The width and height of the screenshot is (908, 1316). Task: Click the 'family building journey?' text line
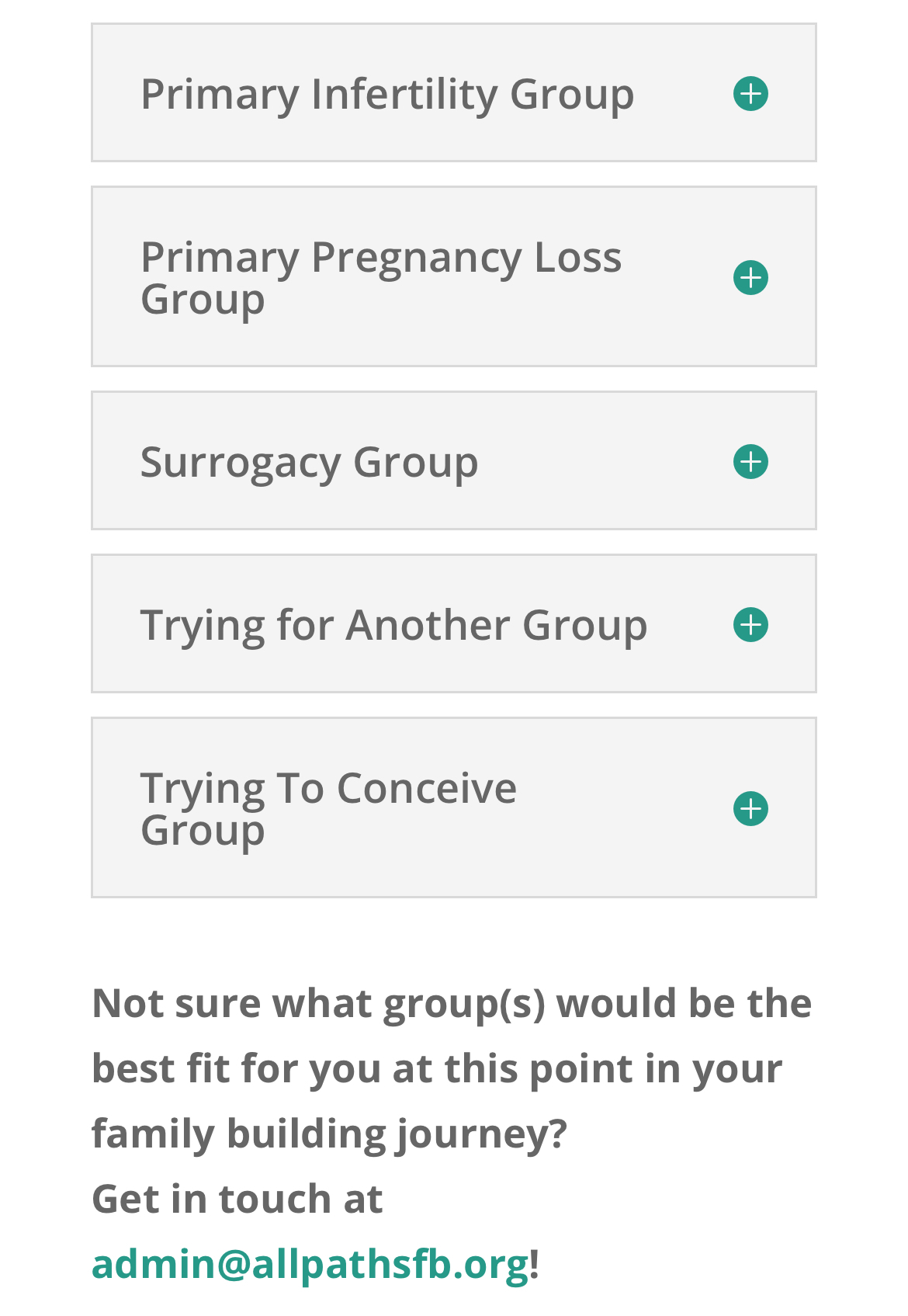tap(329, 1133)
